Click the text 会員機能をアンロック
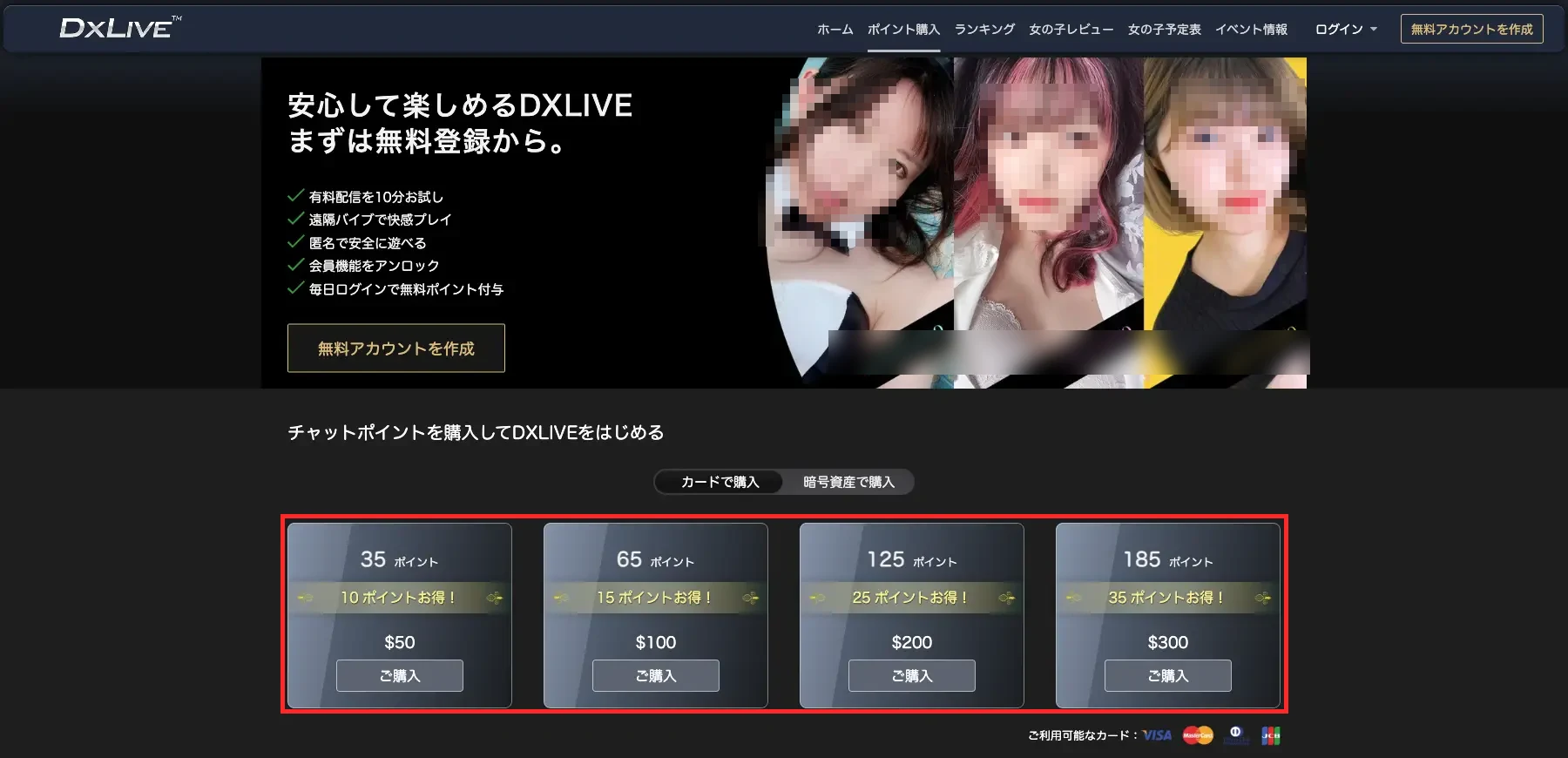 [374, 266]
